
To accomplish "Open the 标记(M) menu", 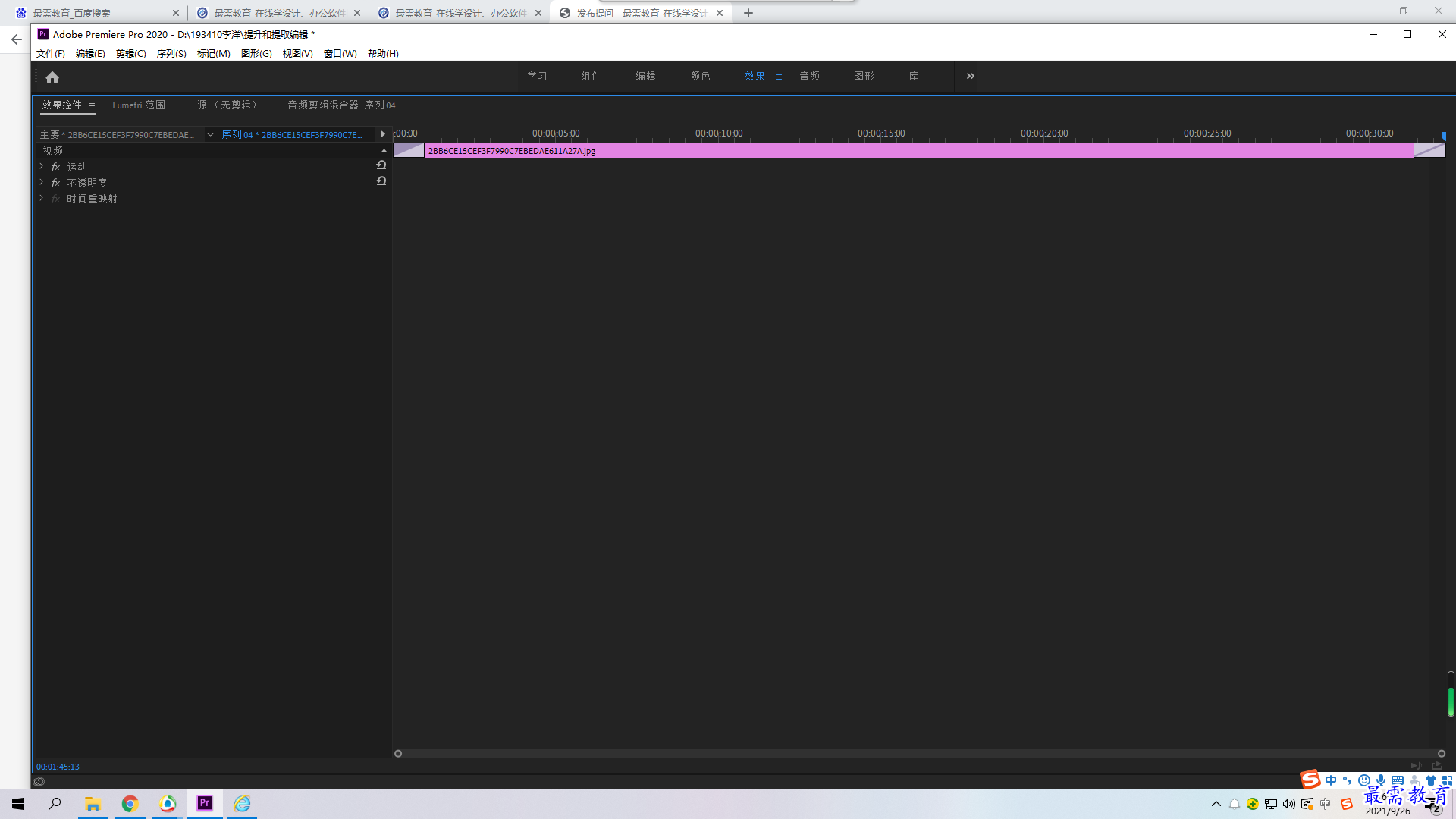I will tap(214, 54).
